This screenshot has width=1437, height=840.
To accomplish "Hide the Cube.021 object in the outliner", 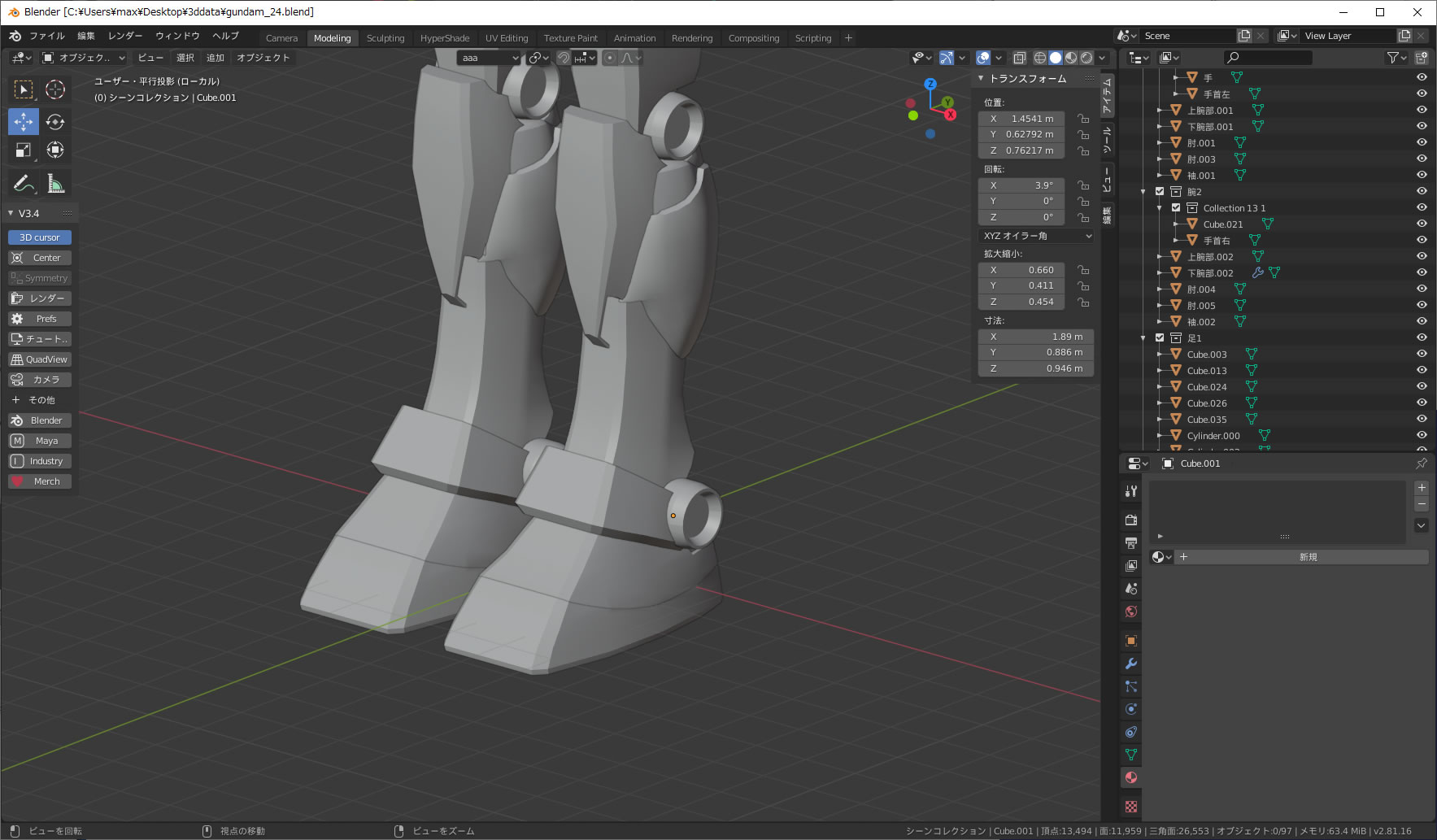I will coord(1422,224).
